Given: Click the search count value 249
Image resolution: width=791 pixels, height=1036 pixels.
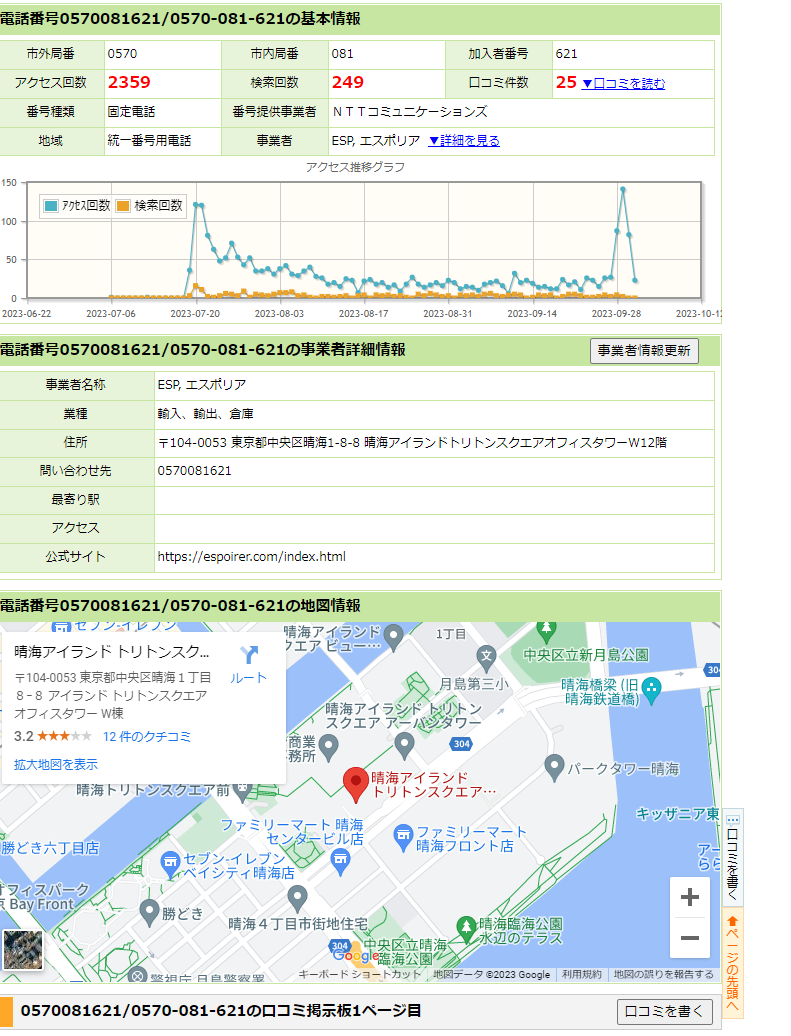Looking at the screenshot, I should click(348, 83).
